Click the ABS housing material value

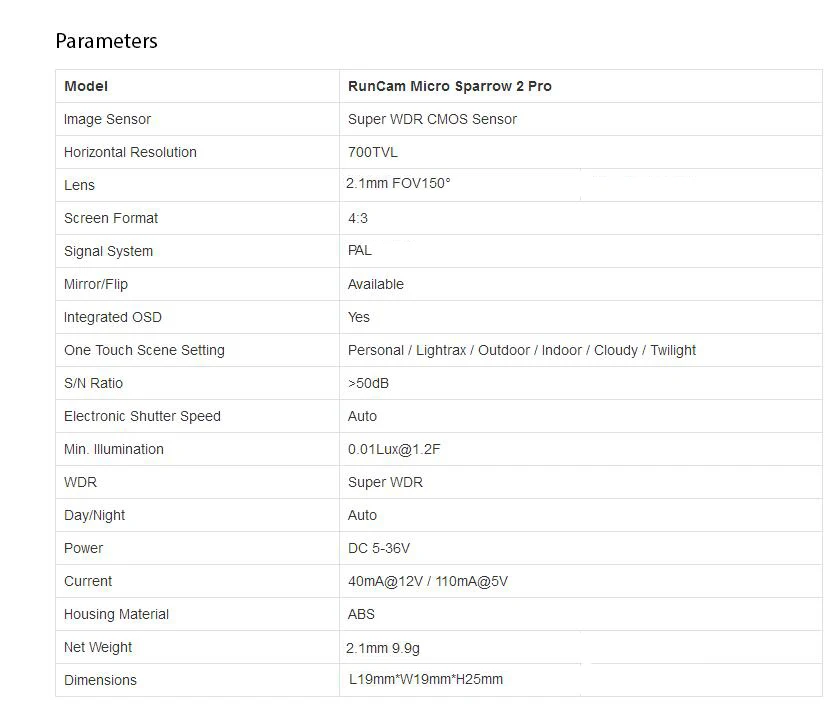tap(361, 614)
